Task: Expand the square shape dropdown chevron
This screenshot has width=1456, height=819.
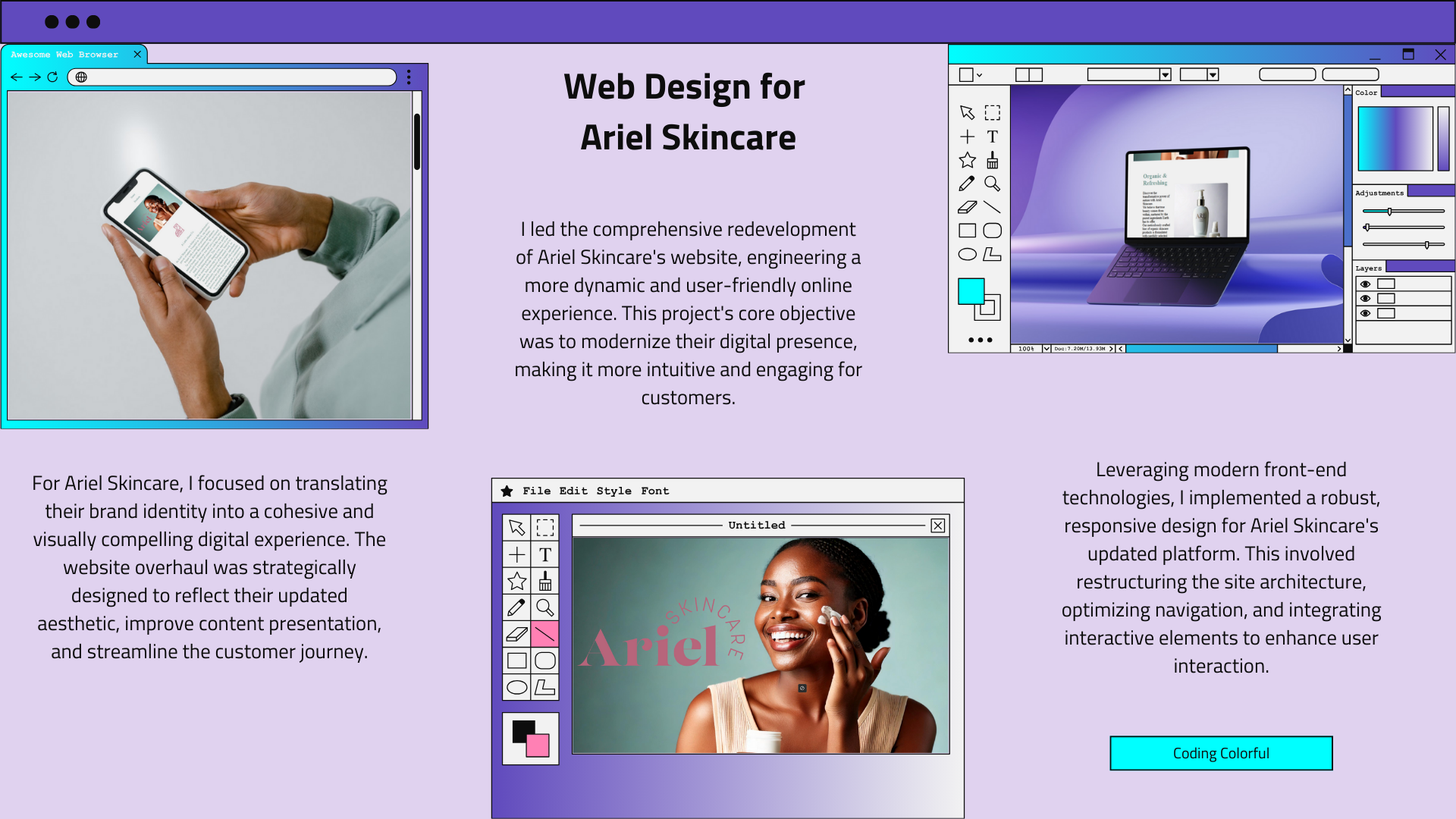Action: click(980, 75)
